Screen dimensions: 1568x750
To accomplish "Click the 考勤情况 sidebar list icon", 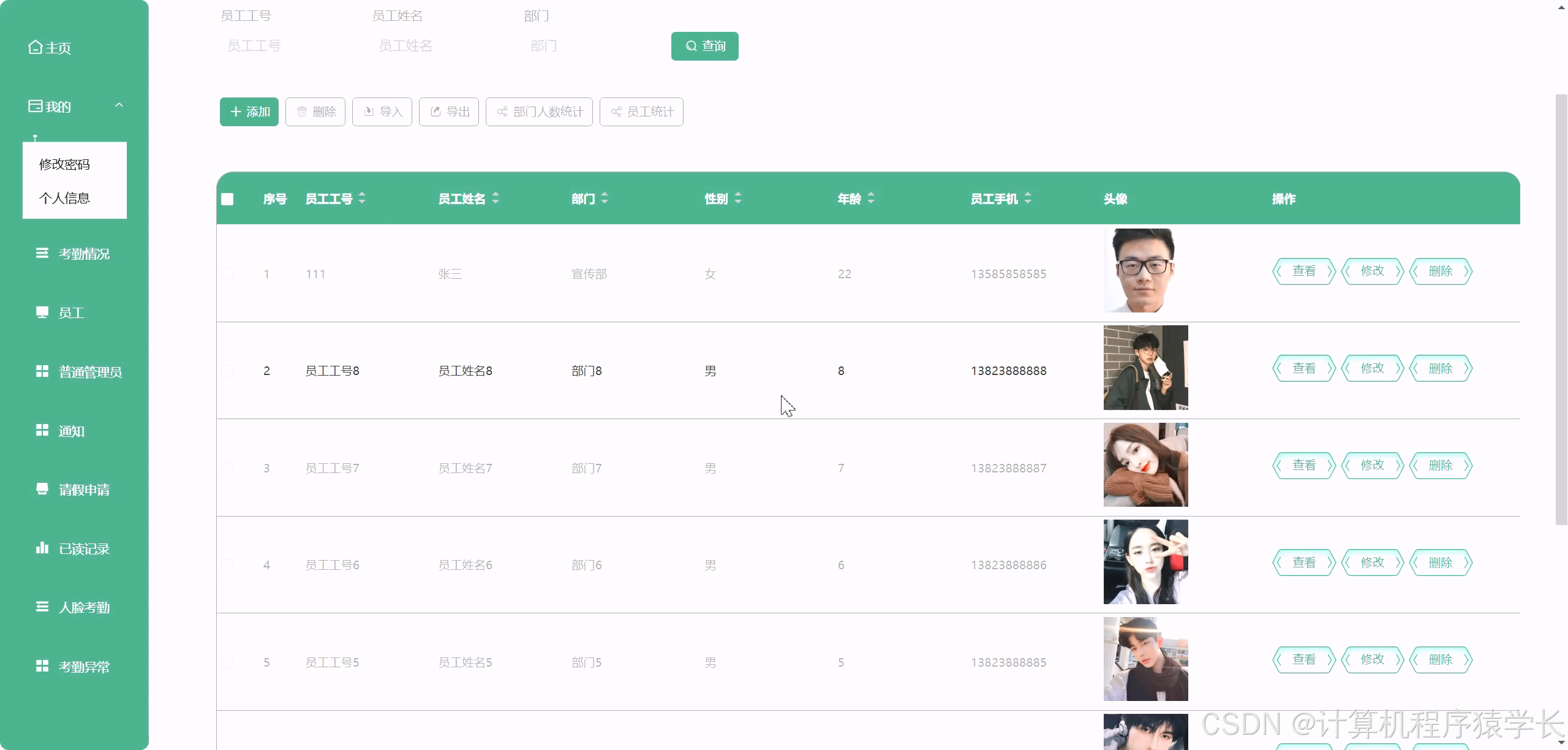I will [42, 253].
